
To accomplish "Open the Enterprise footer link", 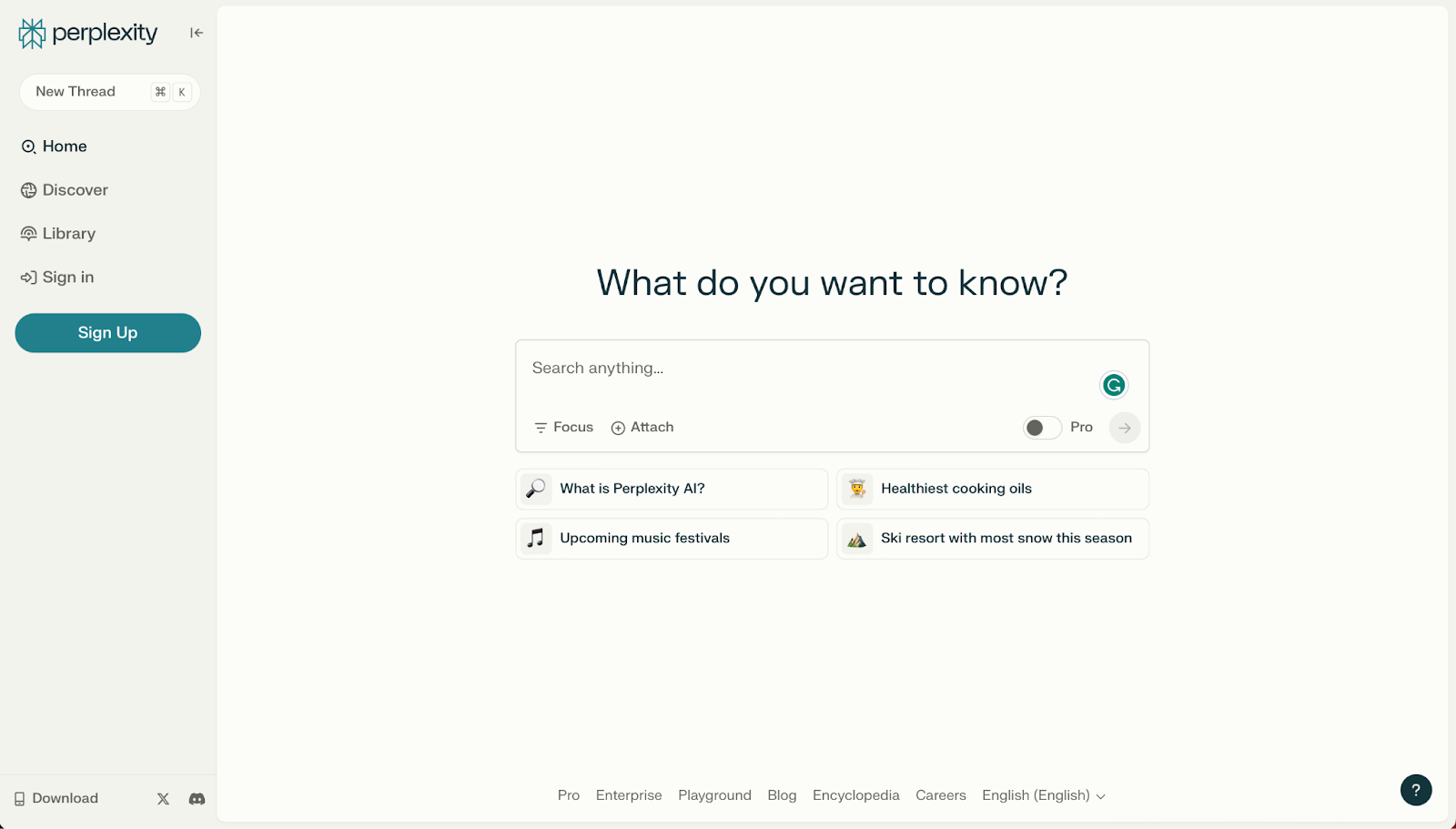I will [629, 795].
